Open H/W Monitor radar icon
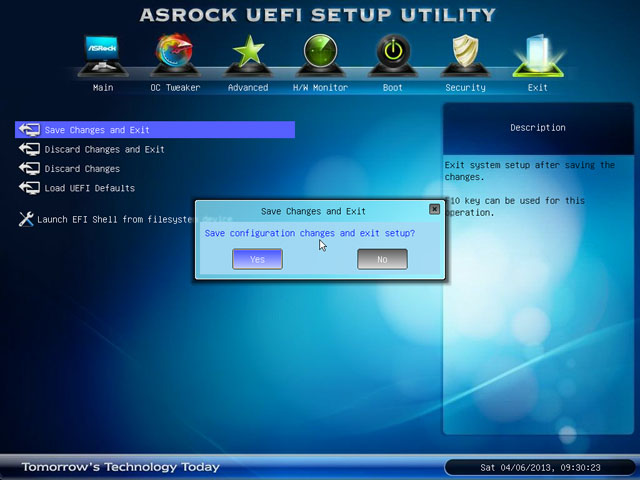Image resolution: width=640 pixels, height=480 pixels. click(x=320, y=55)
